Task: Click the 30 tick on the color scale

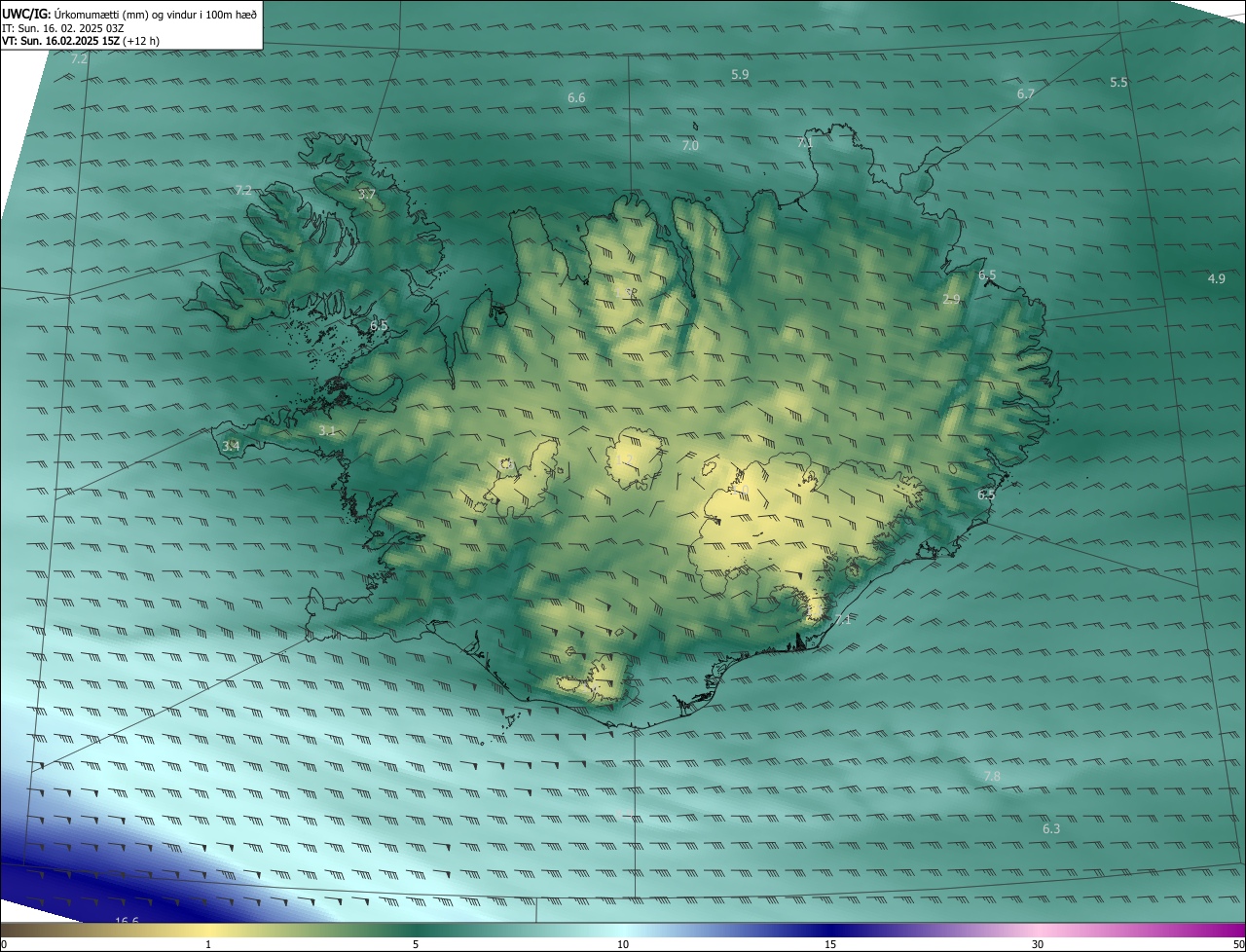Action: tap(1038, 944)
